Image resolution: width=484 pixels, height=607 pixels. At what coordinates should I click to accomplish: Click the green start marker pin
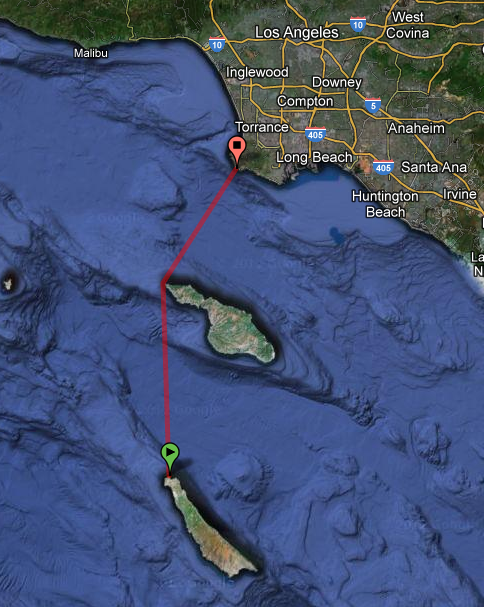[170, 456]
